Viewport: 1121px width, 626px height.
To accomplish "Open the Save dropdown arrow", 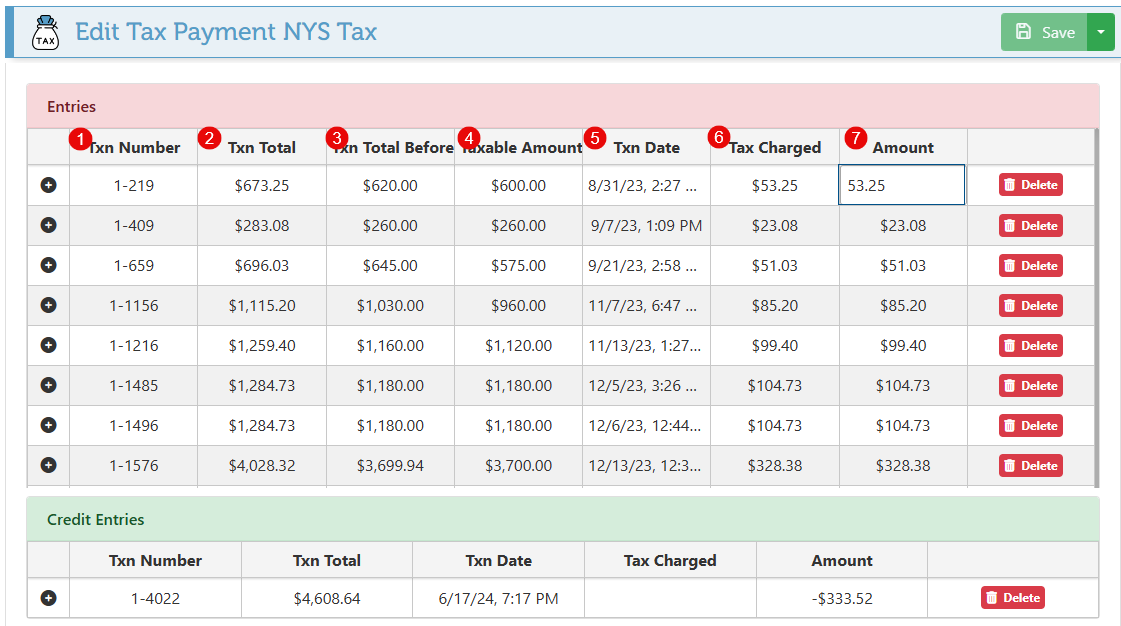I will [1101, 32].
